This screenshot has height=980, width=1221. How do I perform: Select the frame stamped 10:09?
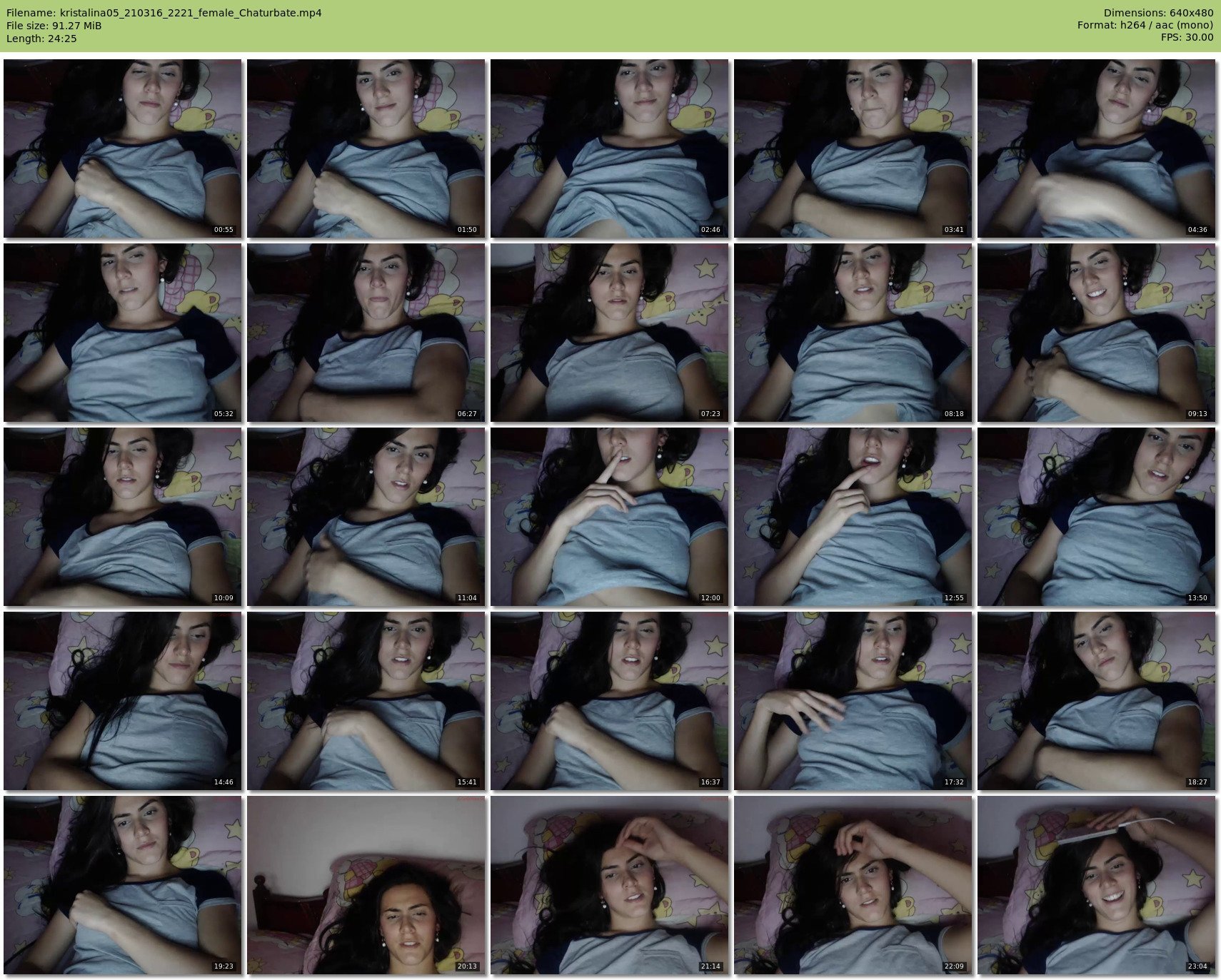point(122,517)
